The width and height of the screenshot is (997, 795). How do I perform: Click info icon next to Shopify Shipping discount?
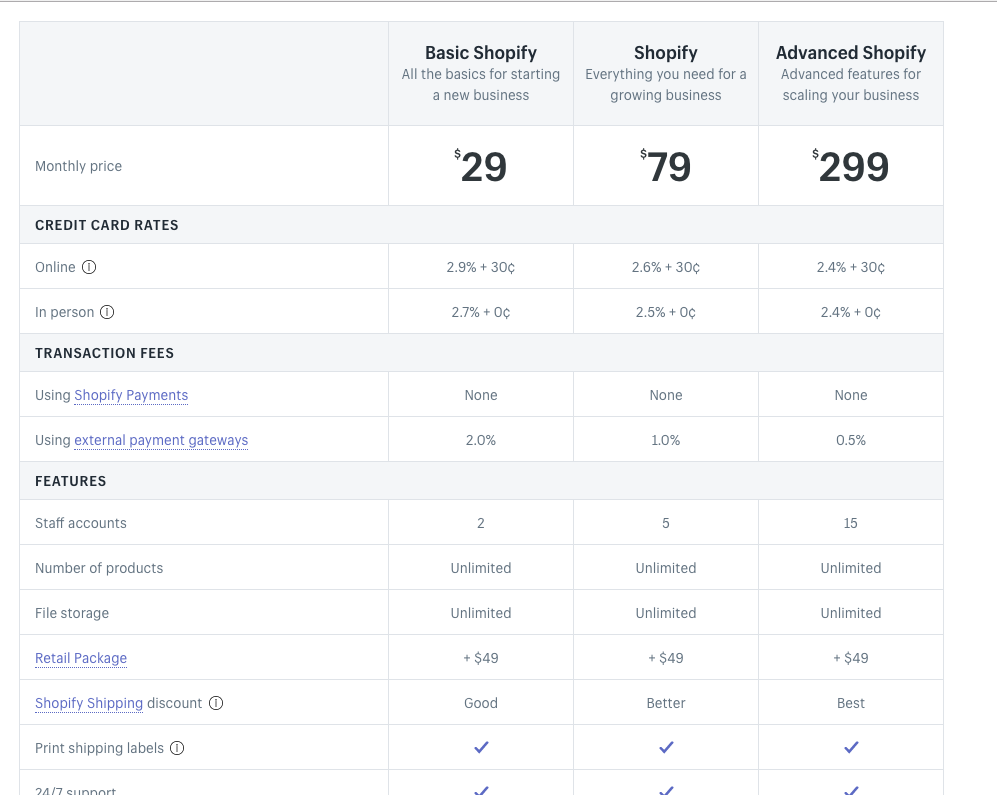(216, 703)
